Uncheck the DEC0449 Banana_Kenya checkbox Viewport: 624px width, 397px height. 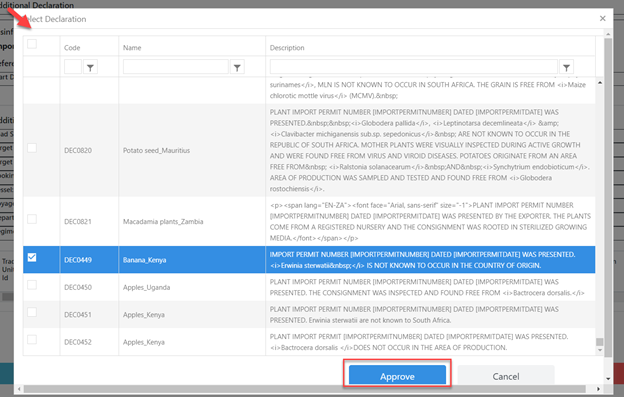pyautogui.click(x=32, y=257)
